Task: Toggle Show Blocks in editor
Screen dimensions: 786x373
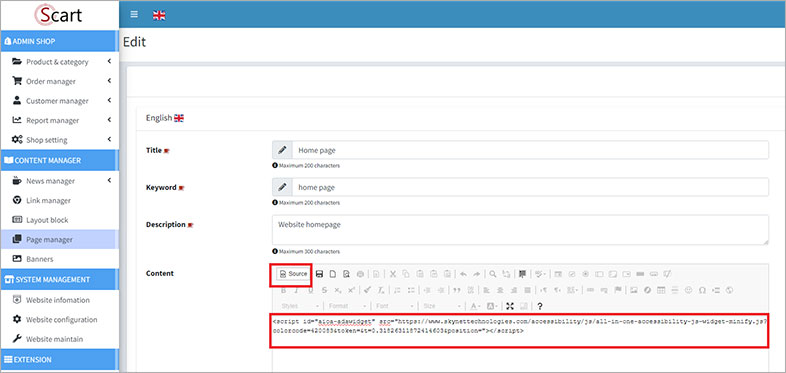Action: pyautogui.click(x=524, y=306)
